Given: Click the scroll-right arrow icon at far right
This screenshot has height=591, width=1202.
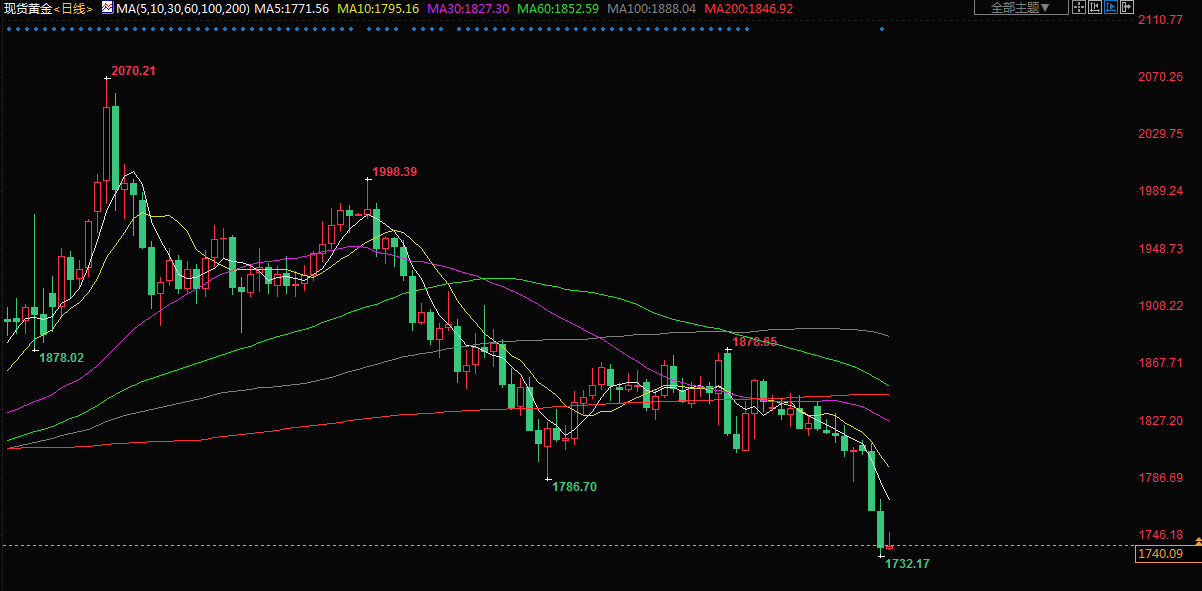Looking at the screenshot, I should pyautogui.click(x=1127, y=8).
